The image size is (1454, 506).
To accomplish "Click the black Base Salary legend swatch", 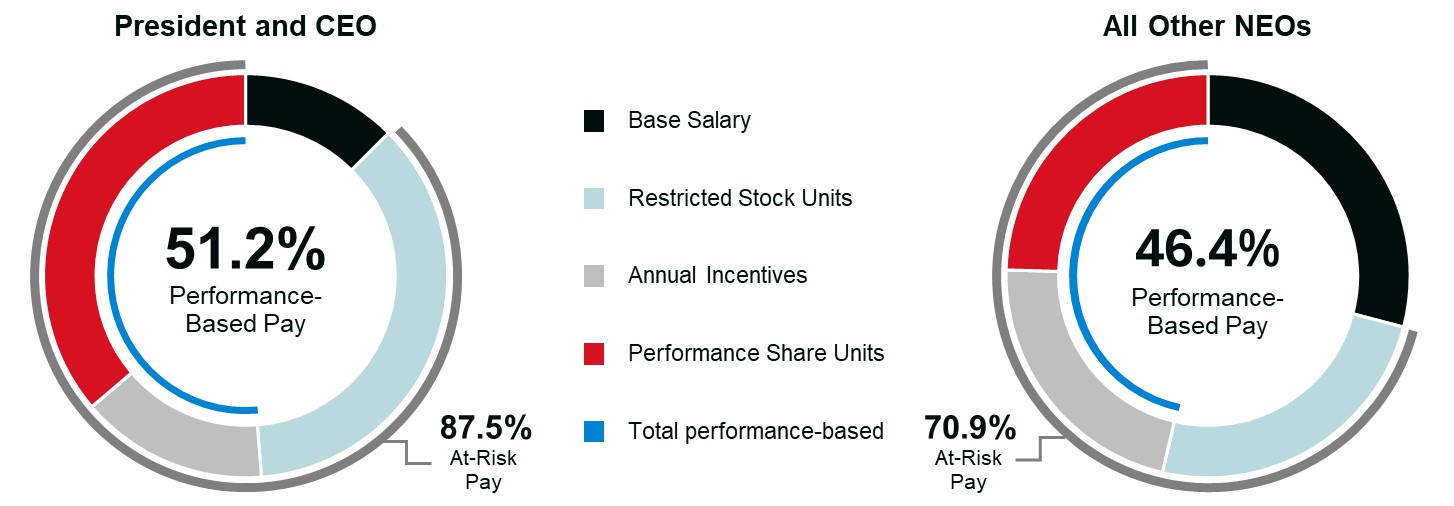I will (x=594, y=121).
